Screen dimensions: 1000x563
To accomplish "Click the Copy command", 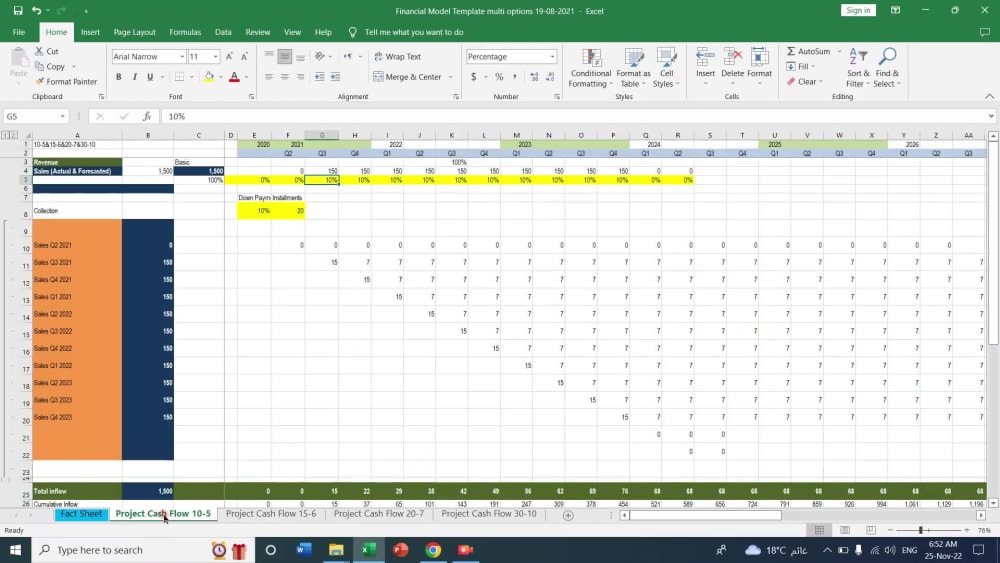I will (50, 66).
